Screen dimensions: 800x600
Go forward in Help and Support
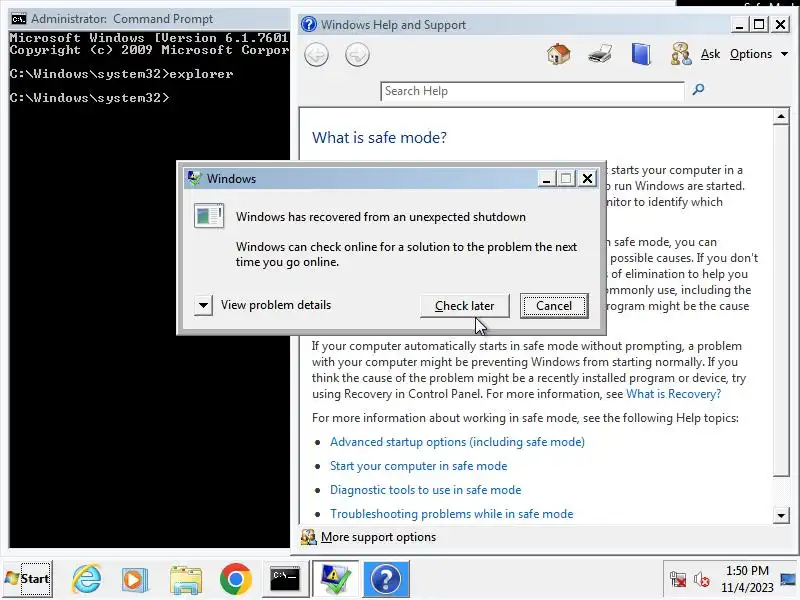(357, 55)
